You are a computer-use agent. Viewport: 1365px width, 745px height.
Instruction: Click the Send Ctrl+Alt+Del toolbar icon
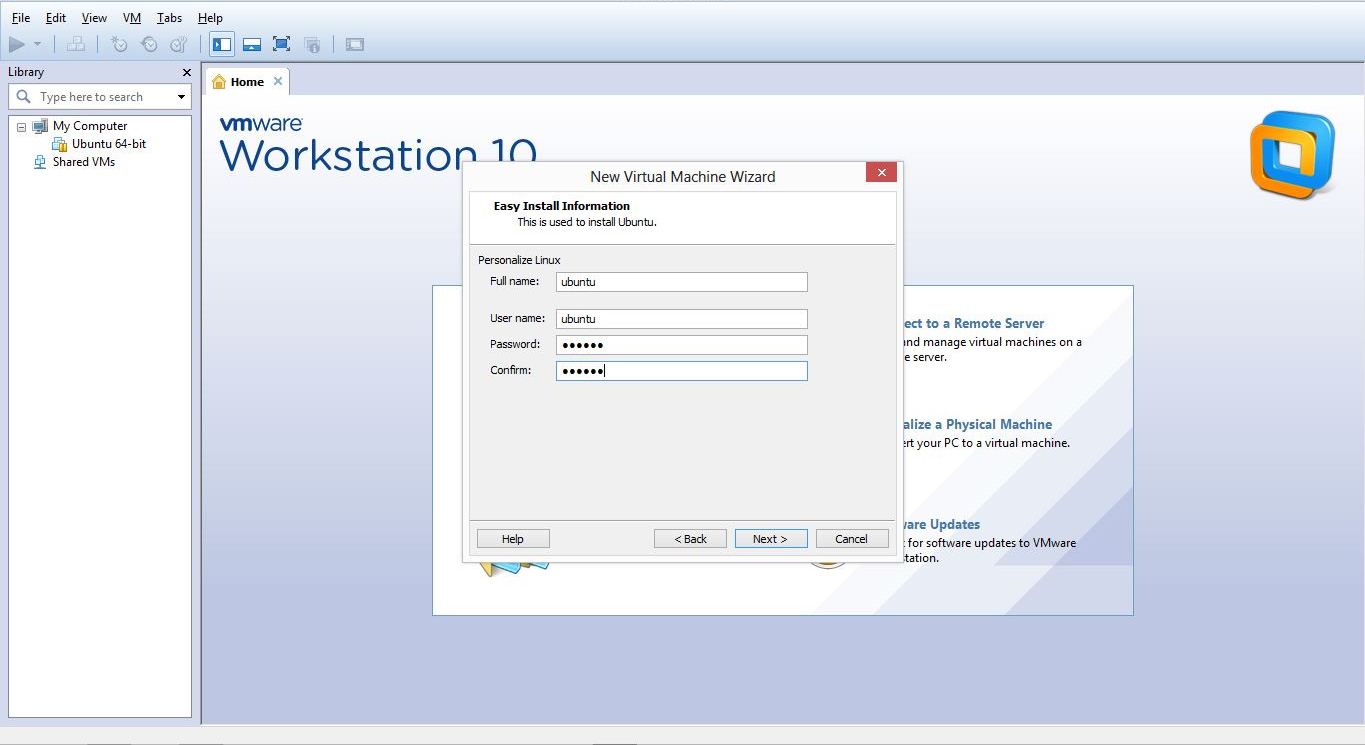tap(76, 44)
